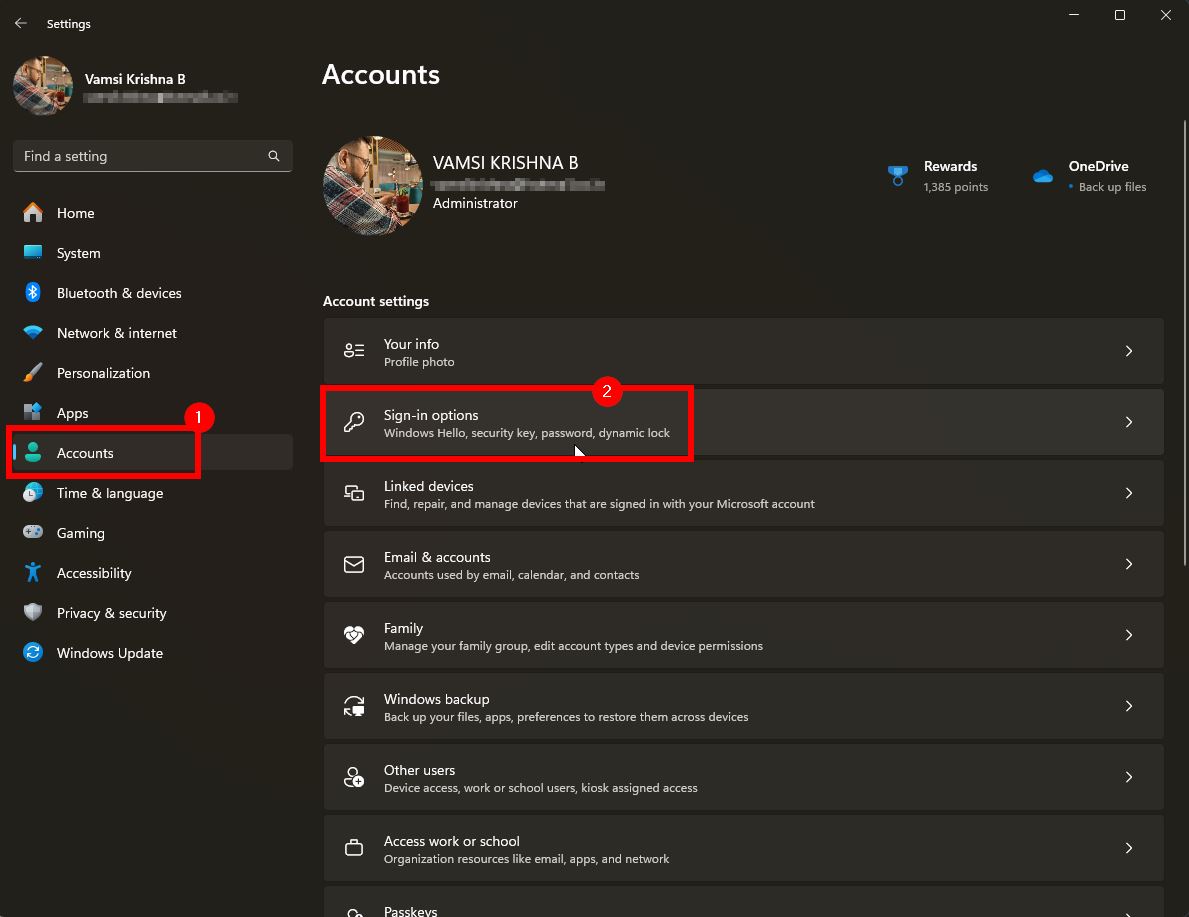
Task: Click the Personalization paintbrush icon
Action: tap(33, 372)
